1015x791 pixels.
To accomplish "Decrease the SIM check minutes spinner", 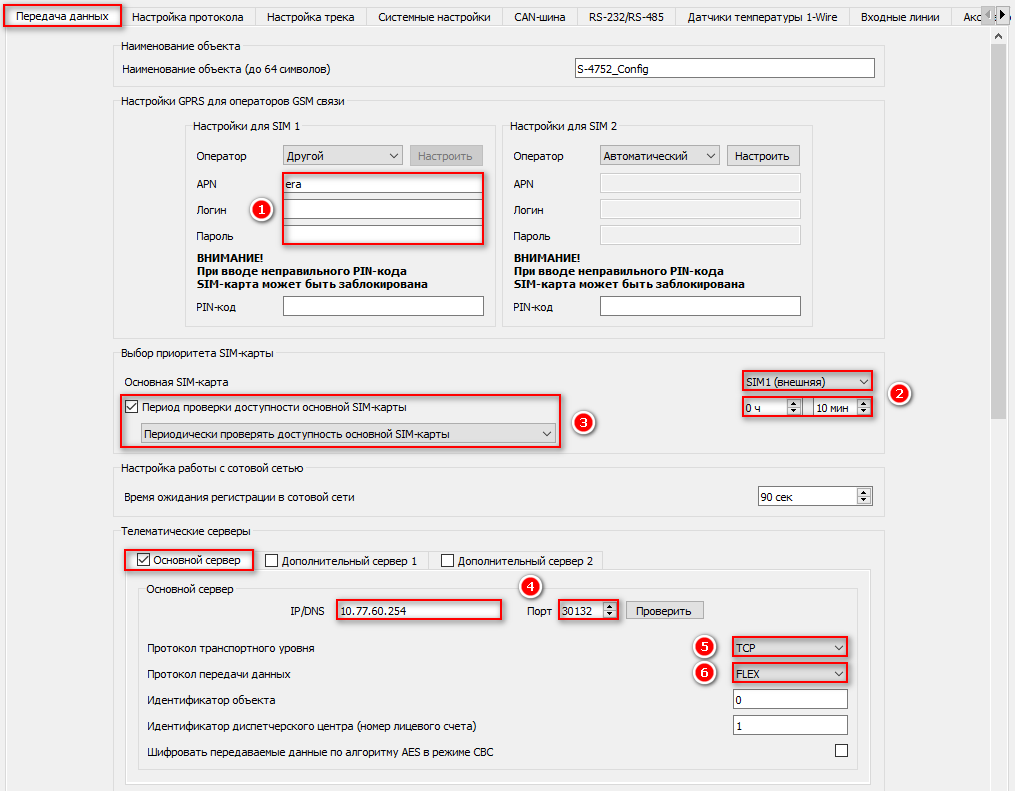I will pos(863,411).
